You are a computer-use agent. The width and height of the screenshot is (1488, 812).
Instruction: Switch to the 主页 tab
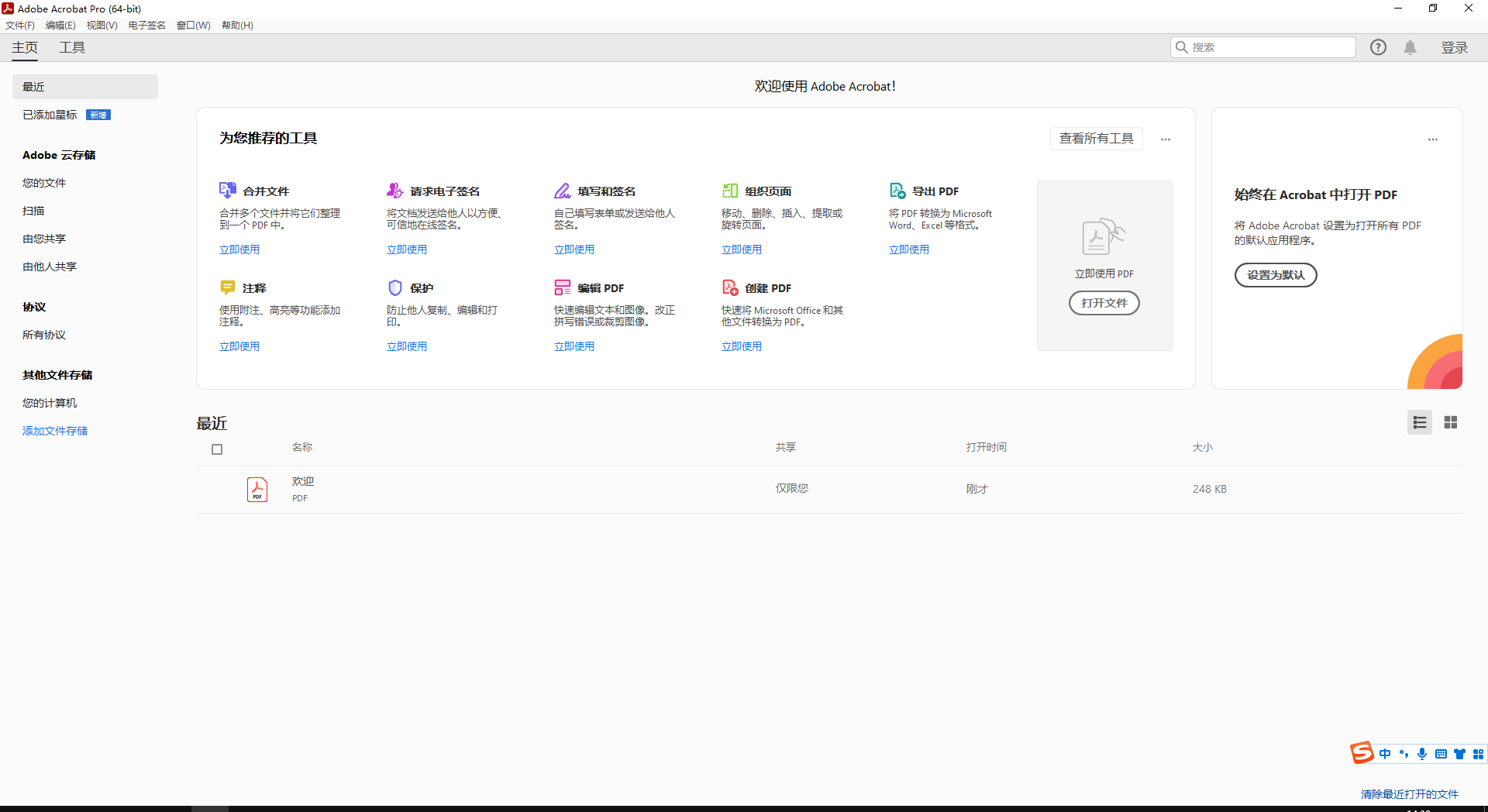point(25,47)
